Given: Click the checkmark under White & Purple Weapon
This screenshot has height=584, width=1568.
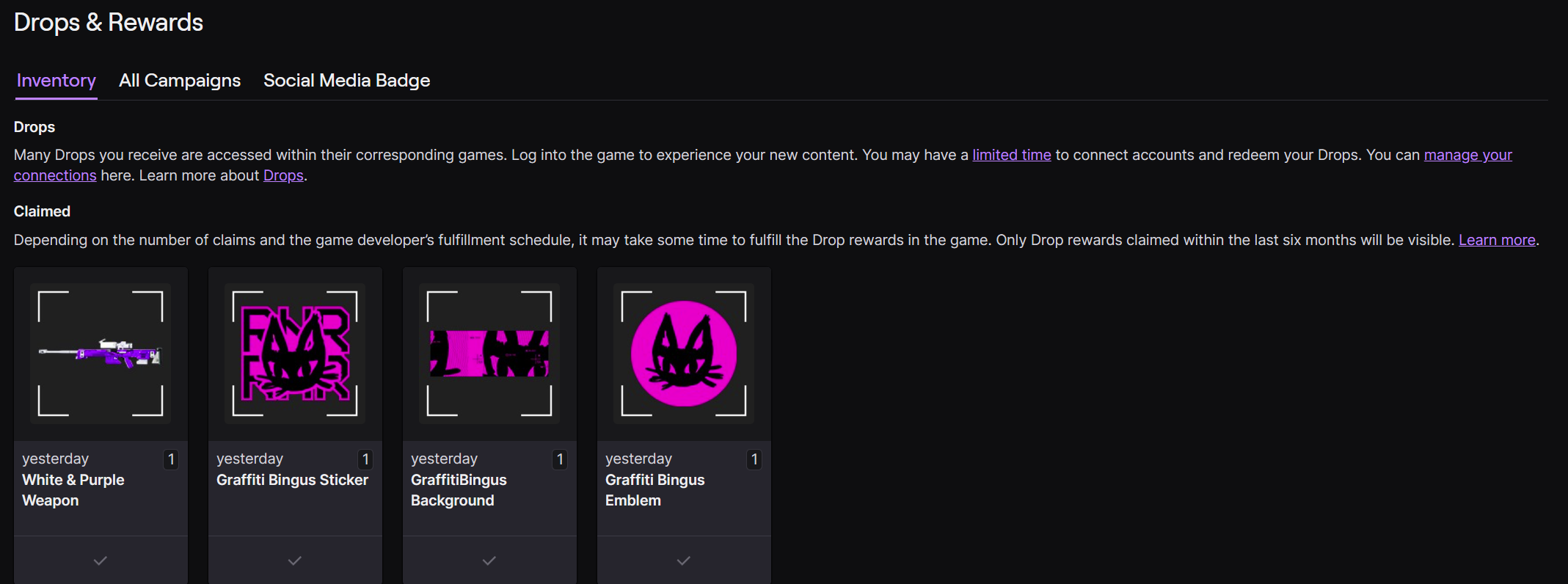Looking at the screenshot, I should pos(101,561).
